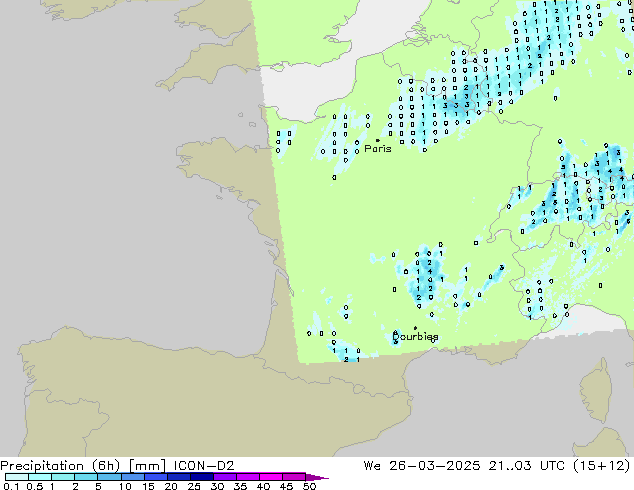Image resolution: width=634 pixels, height=490 pixels.
Task: Click the '(15+12)' forecast offset text
Action: click(x=601, y=466)
